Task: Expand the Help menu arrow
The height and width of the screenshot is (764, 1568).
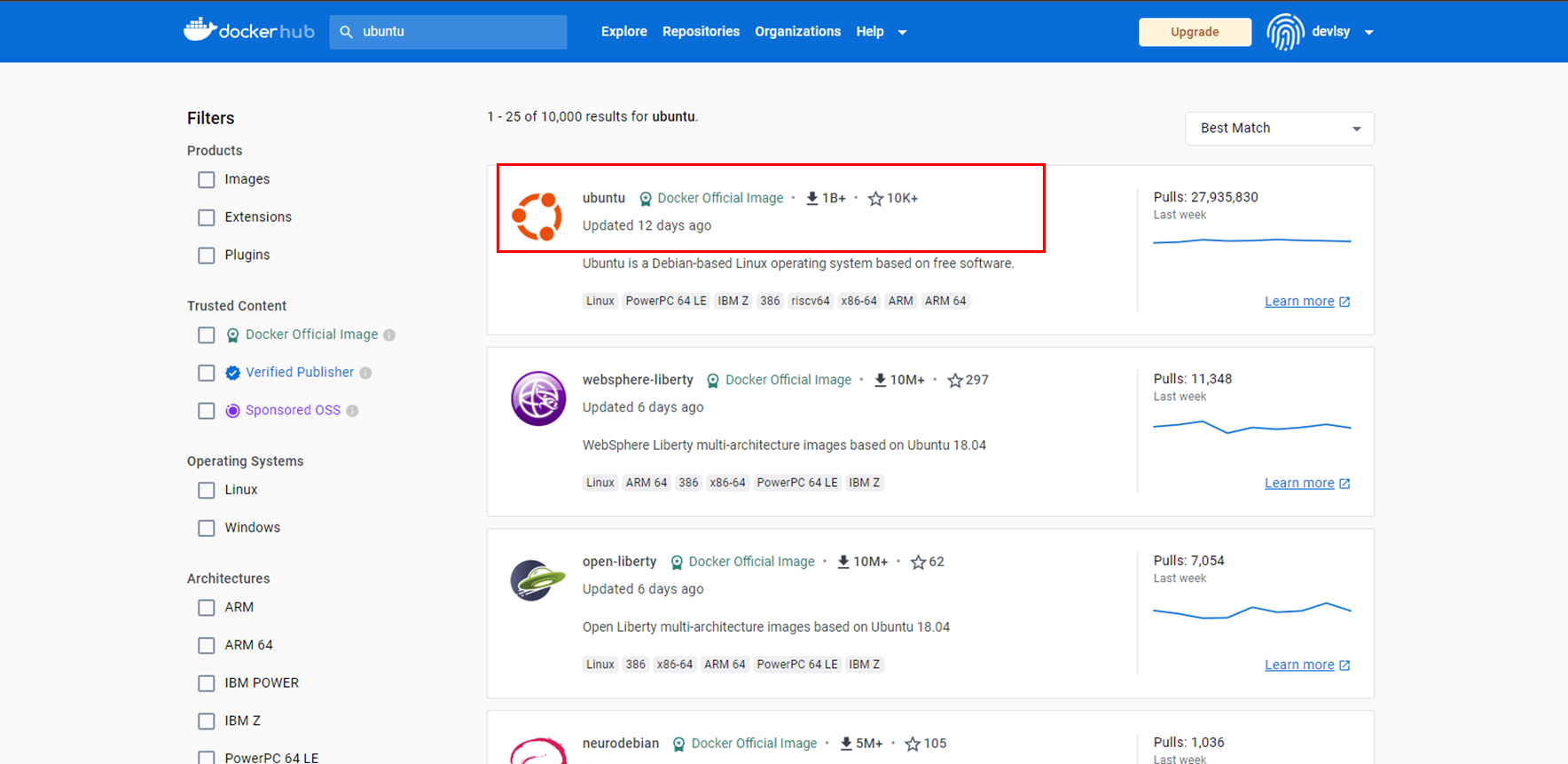Action: coord(902,33)
